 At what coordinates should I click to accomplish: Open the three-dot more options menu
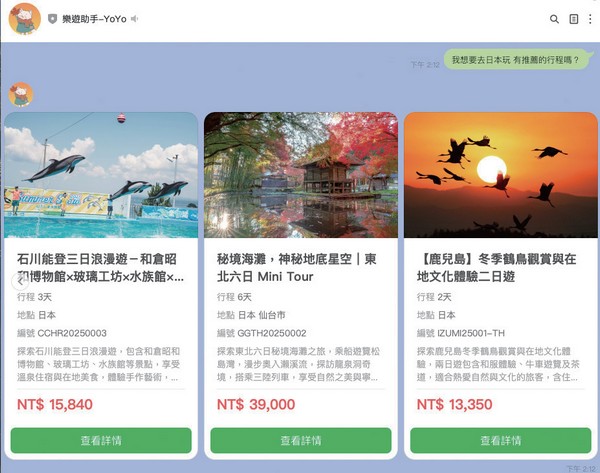590,19
